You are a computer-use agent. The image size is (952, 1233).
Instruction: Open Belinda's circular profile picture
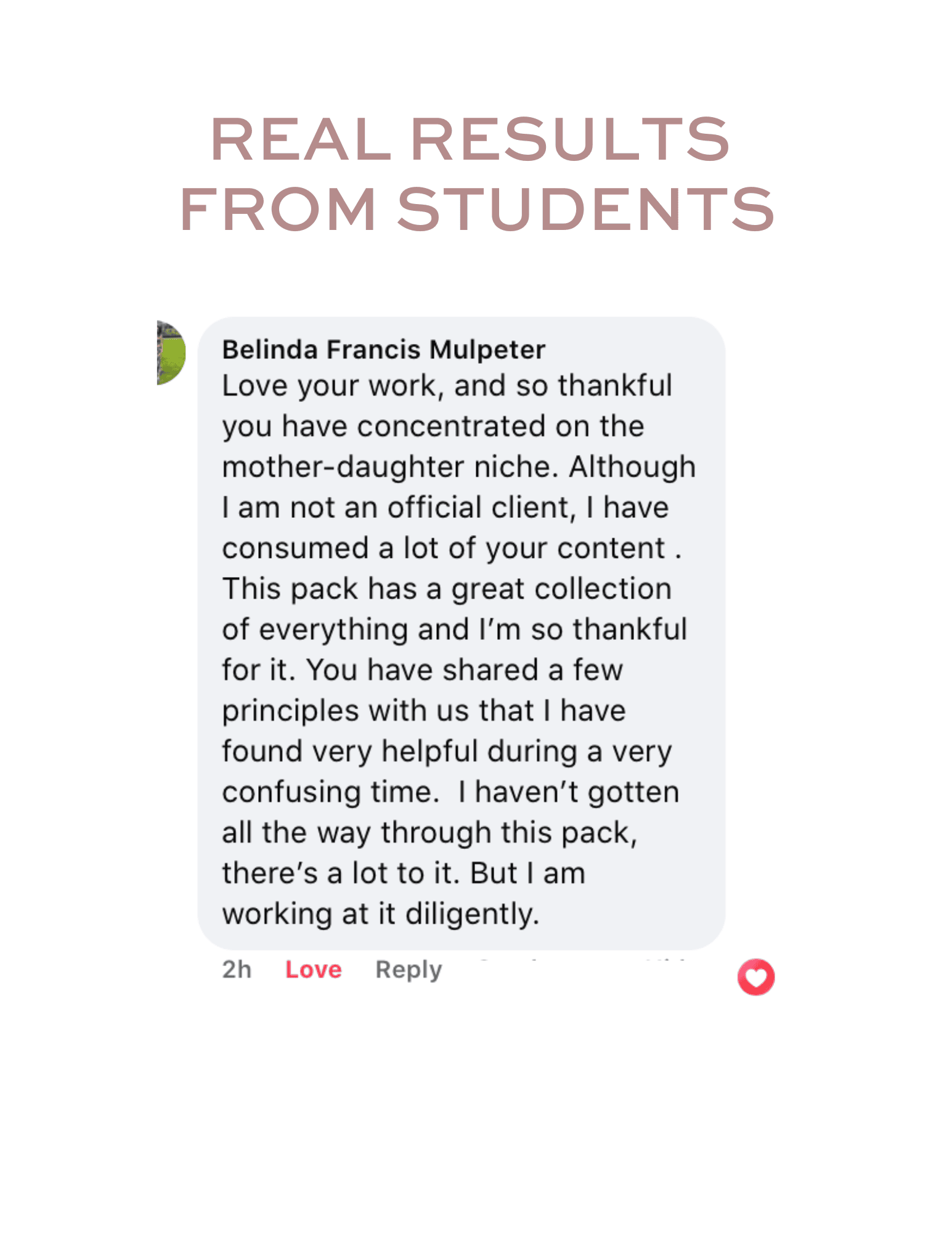(171, 353)
